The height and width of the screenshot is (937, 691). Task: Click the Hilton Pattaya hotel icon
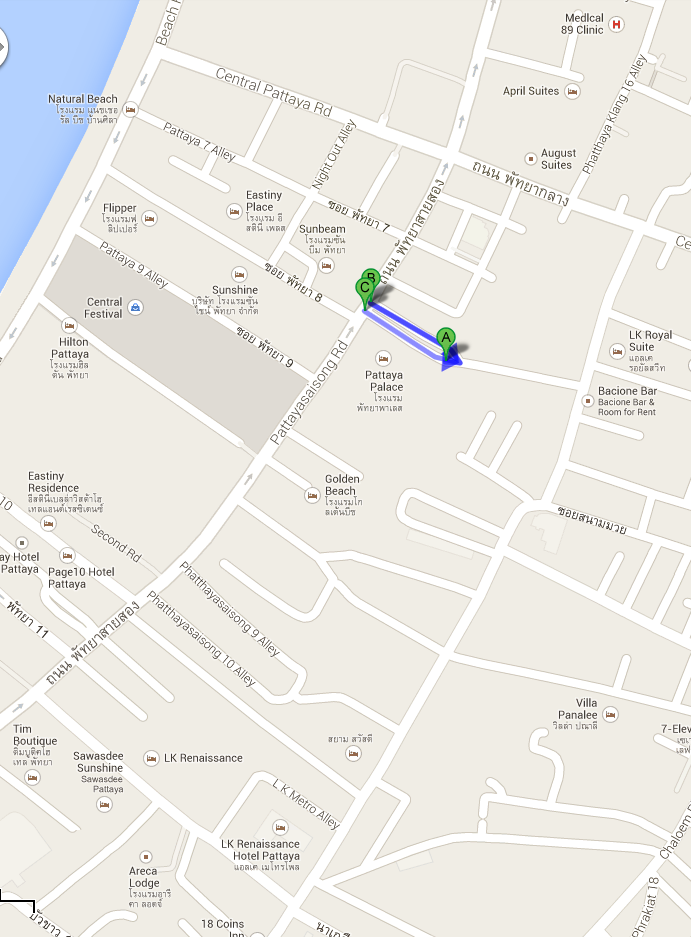tap(69, 326)
